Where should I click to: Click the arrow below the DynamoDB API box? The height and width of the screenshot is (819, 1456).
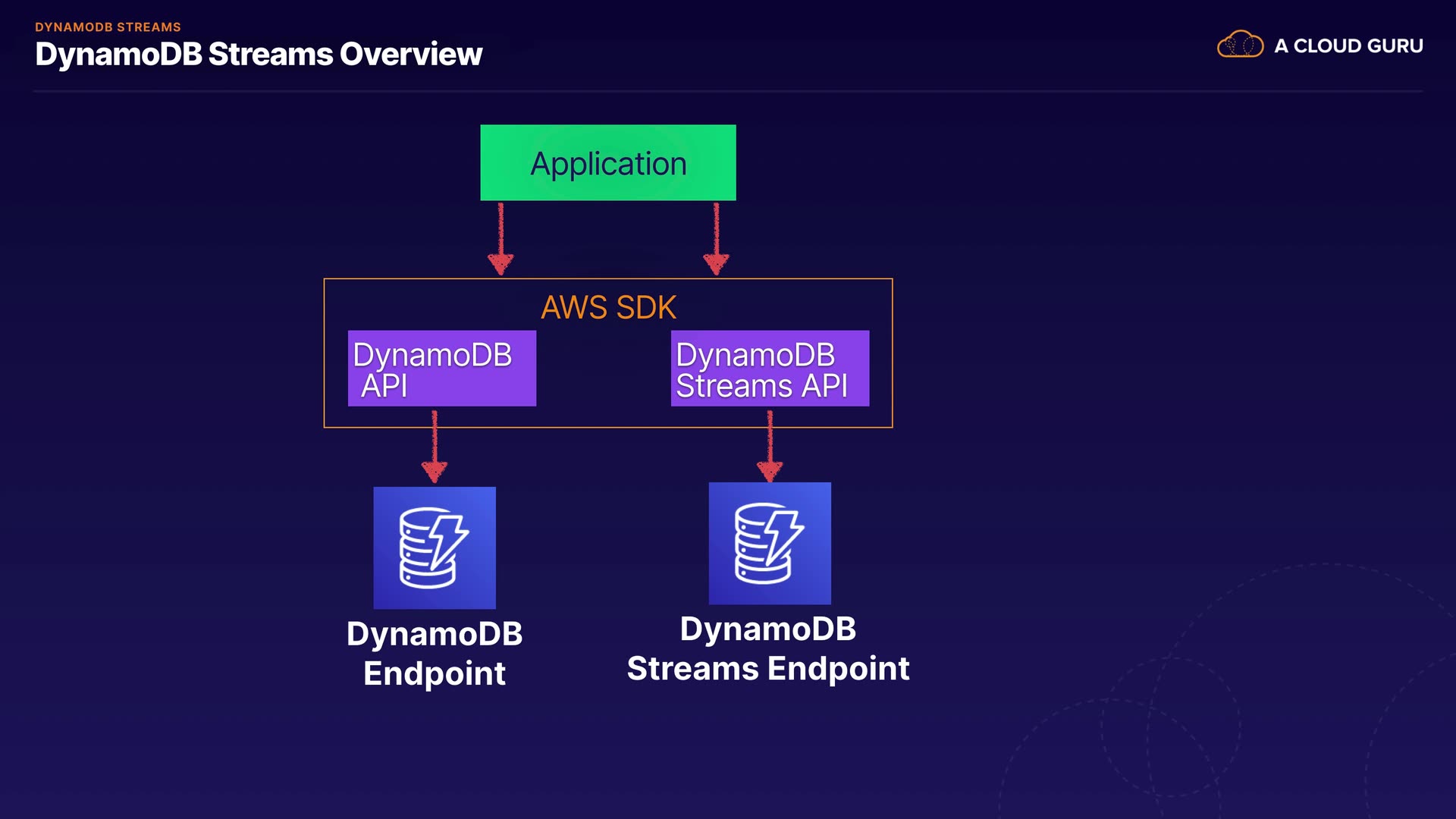click(435, 447)
